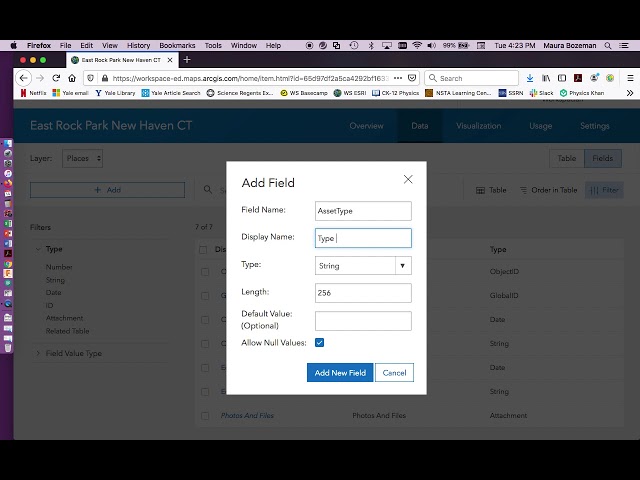Collapse the Type filter group
The image size is (640, 480).
38,249
